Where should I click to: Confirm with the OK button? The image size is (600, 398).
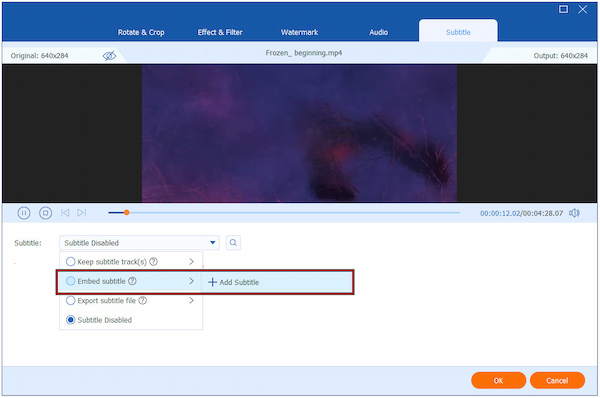[498, 380]
